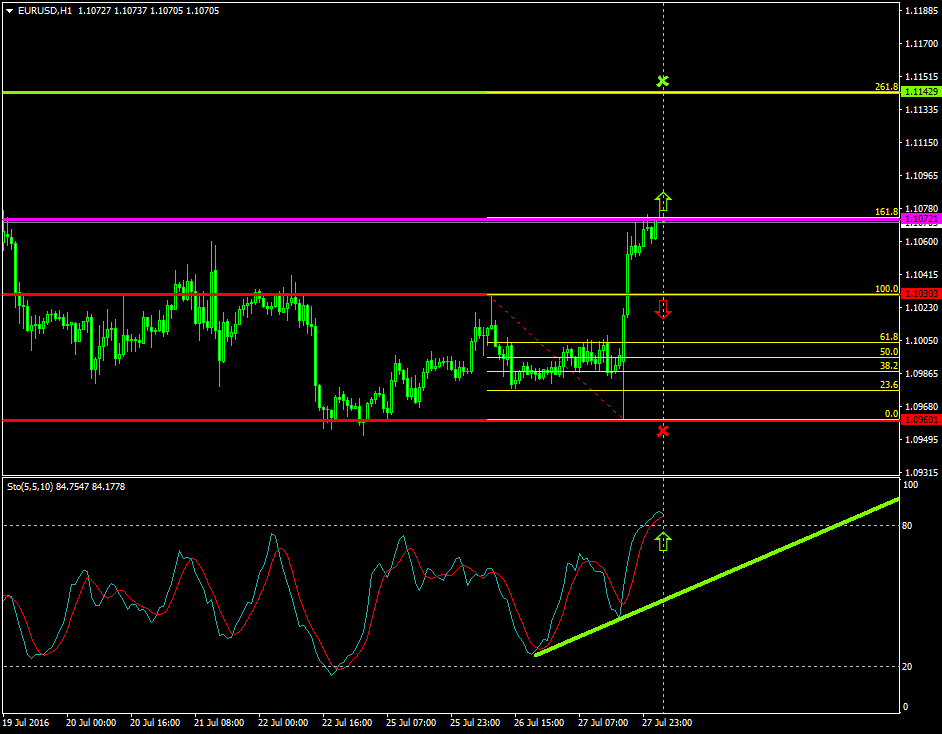
Task: Click the green thumbs-up arrow above the 161.8 line
Action: pyautogui.click(x=662, y=199)
